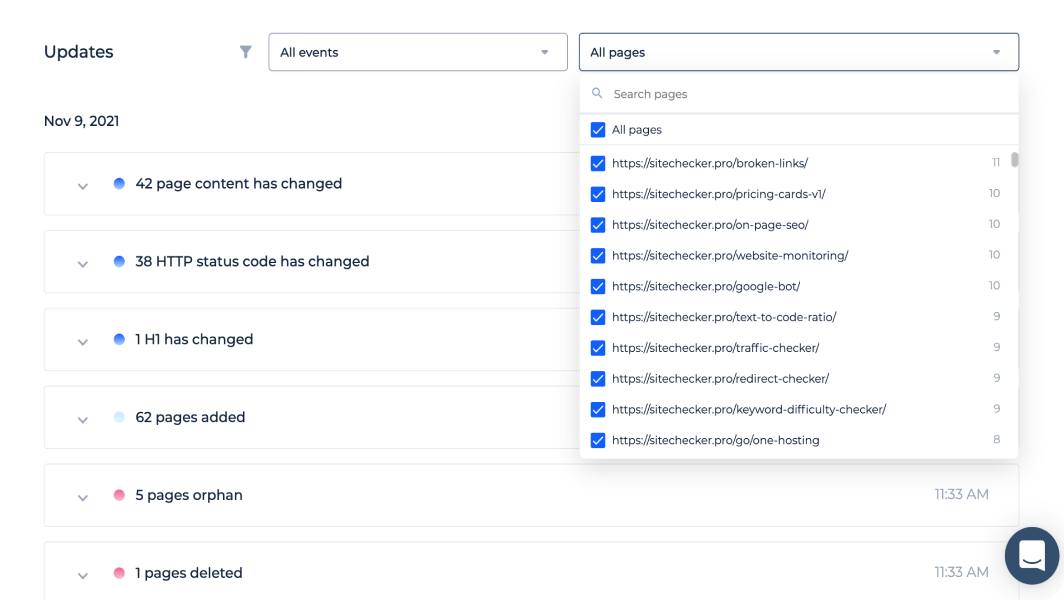Select the sitechecker.pro/google-bot/ URL text
The height and width of the screenshot is (600, 1064).
tap(706, 286)
